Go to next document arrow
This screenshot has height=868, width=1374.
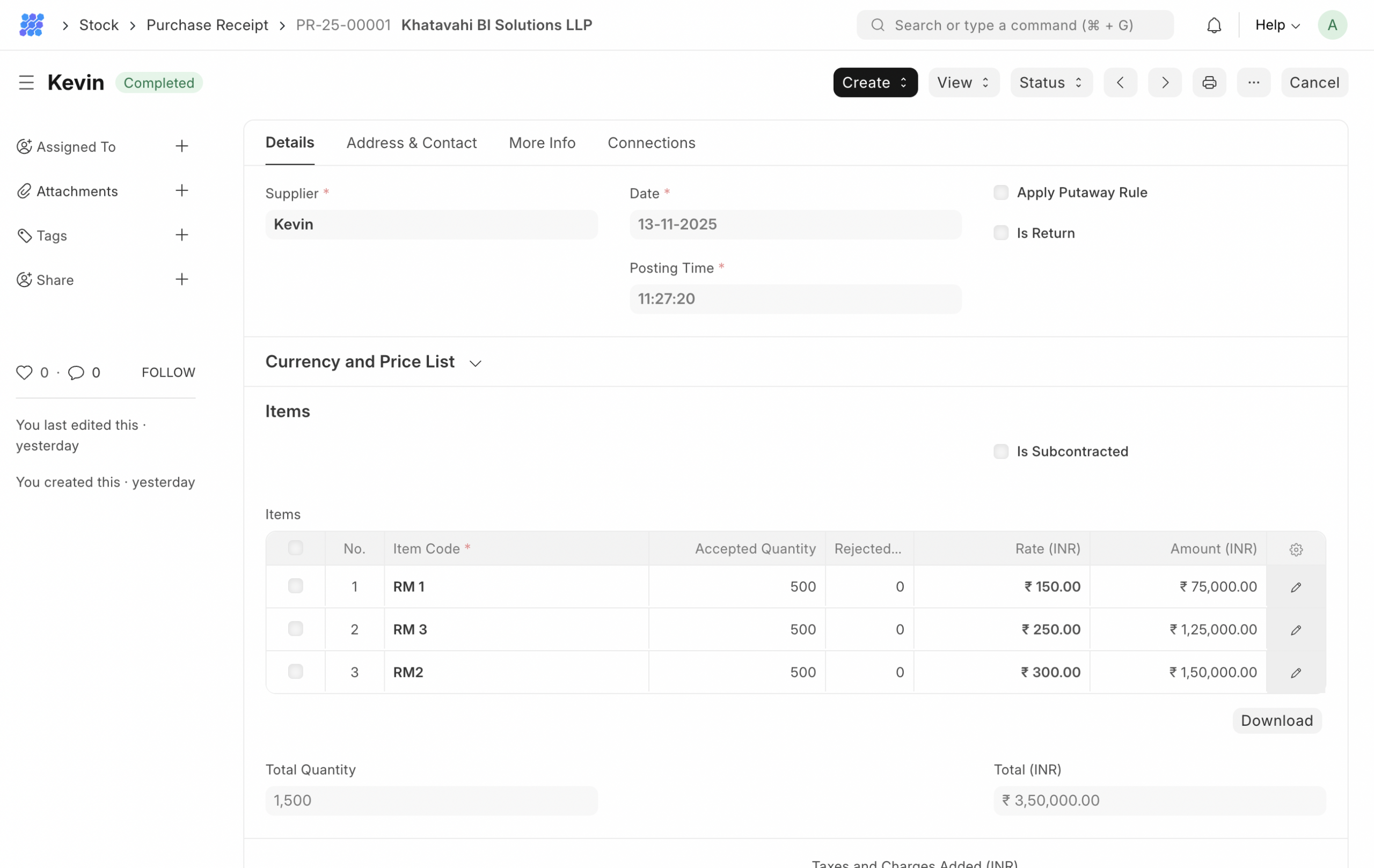[1165, 83]
